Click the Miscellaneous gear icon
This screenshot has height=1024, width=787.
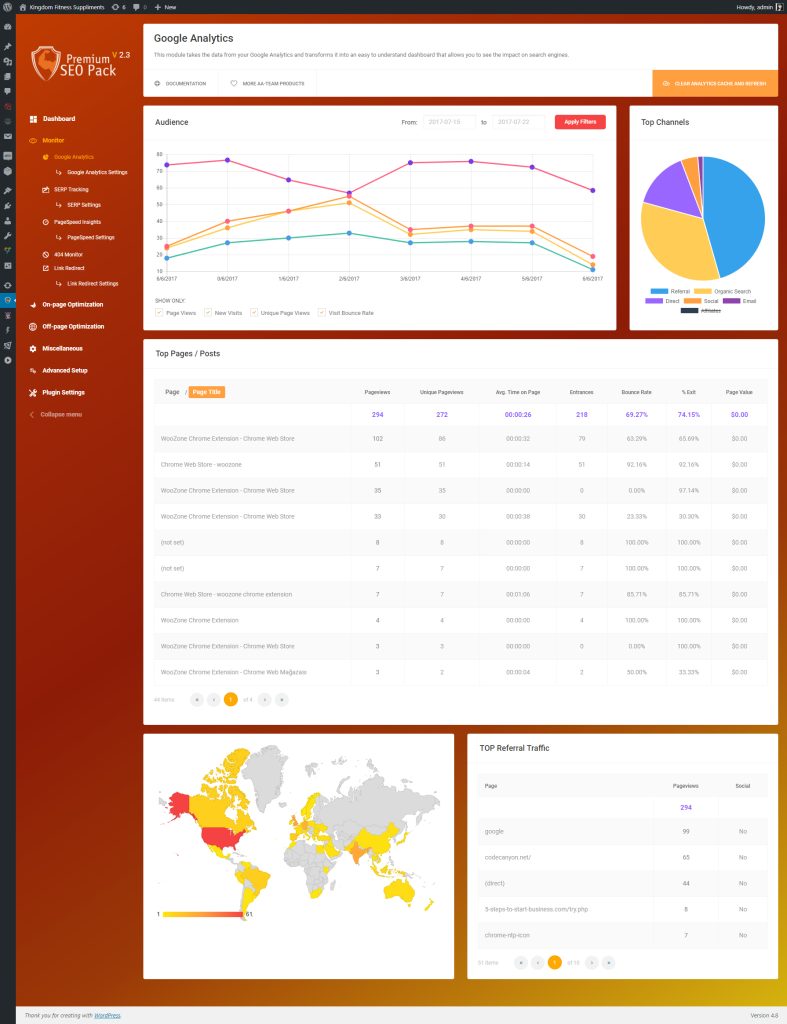33,349
